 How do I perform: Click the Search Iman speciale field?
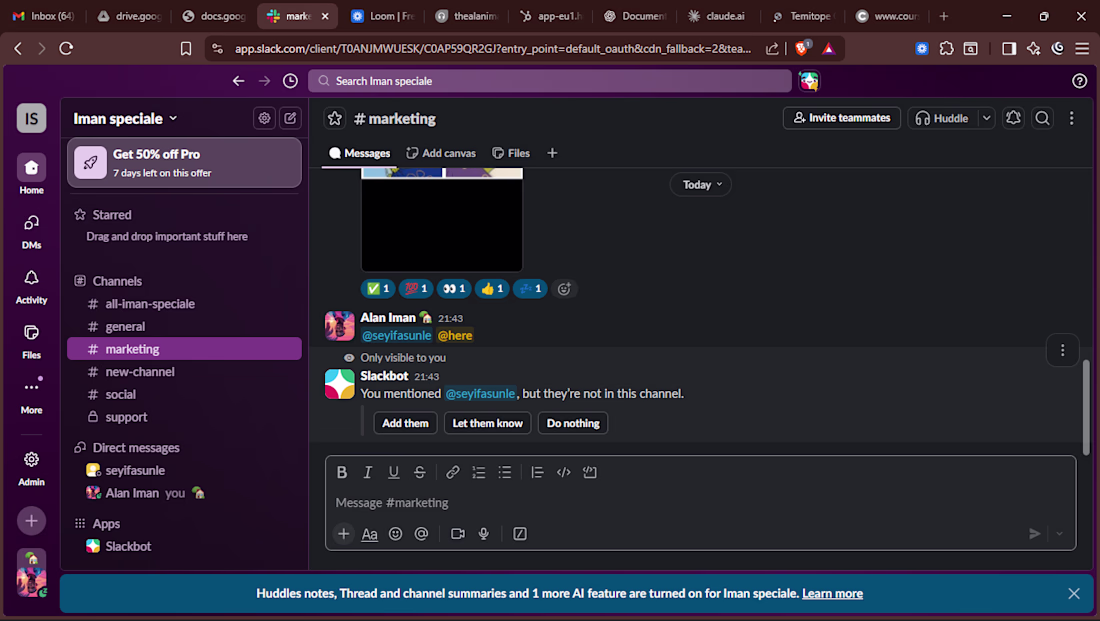click(x=550, y=81)
